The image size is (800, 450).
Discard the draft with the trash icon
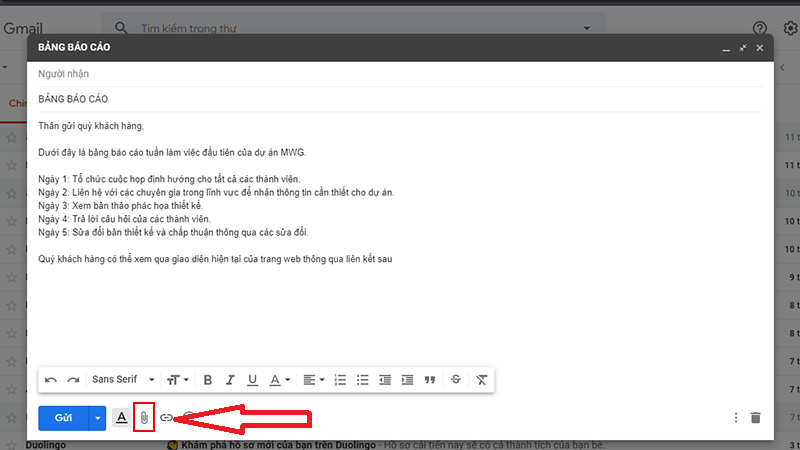pos(756,418)
